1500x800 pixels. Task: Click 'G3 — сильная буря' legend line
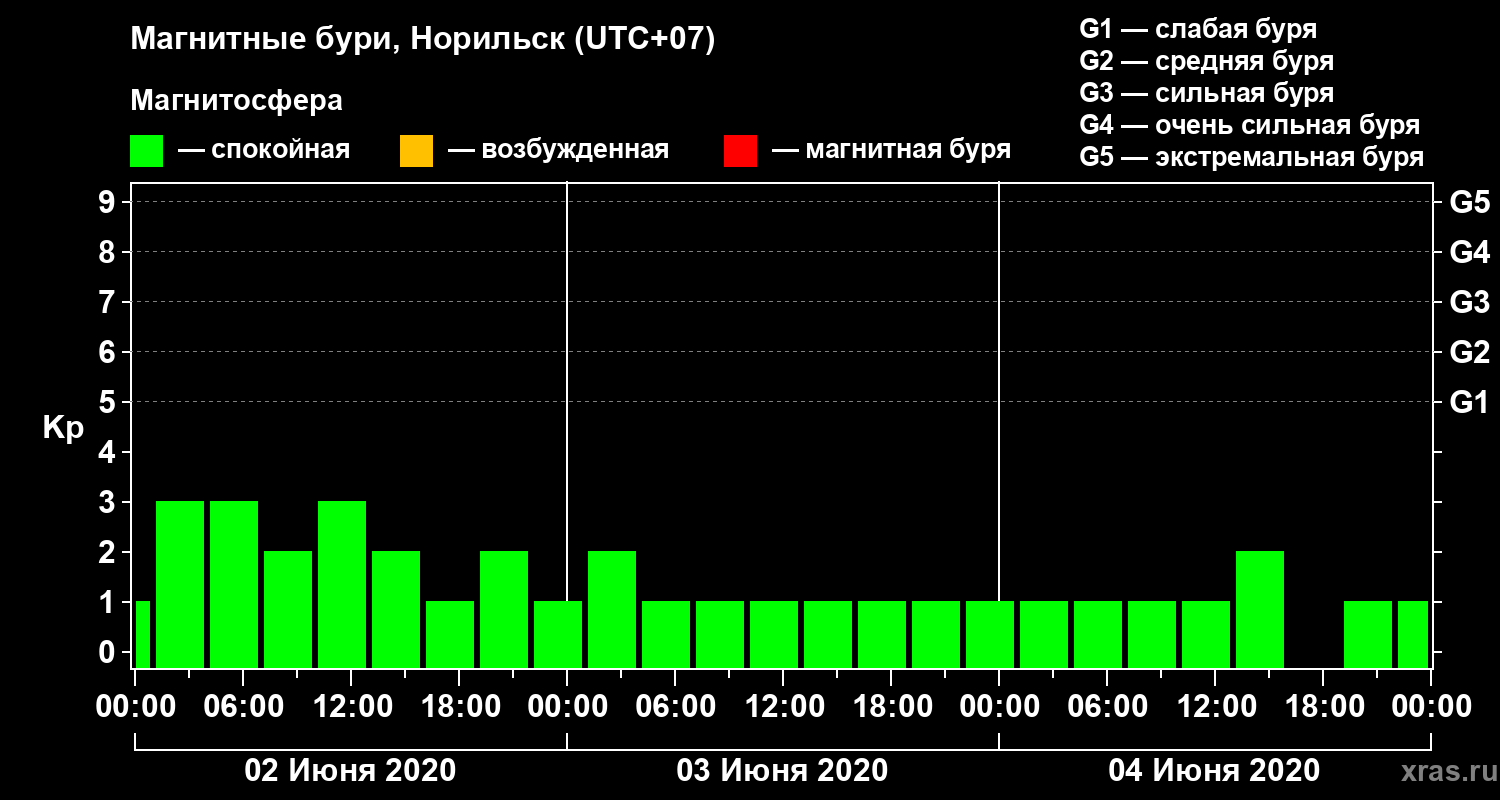[1206, 93]
